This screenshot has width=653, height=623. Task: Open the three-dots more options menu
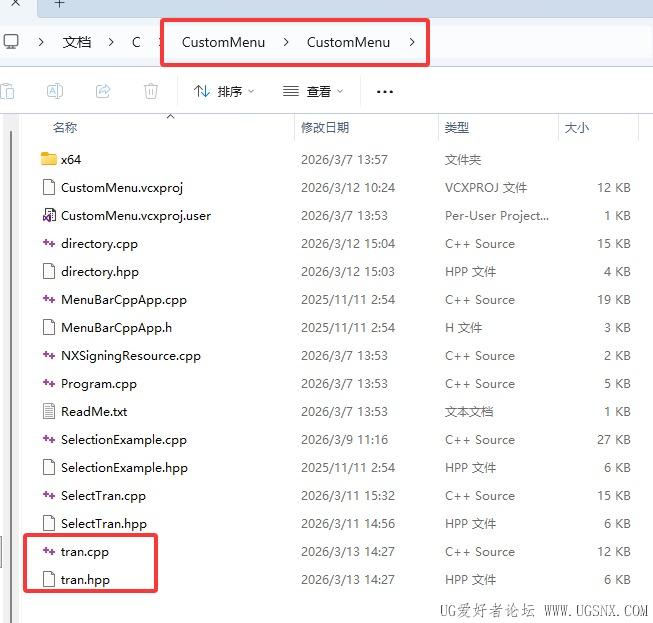coord(384,92)
